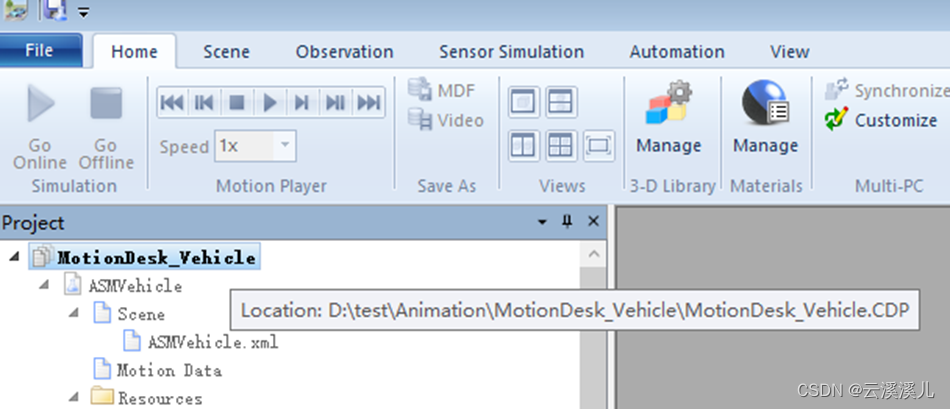Switch to the Observation ribbon tab
The height and width of the screenshot is (409, 950).
pyautogui.click(x=345, y=52)
